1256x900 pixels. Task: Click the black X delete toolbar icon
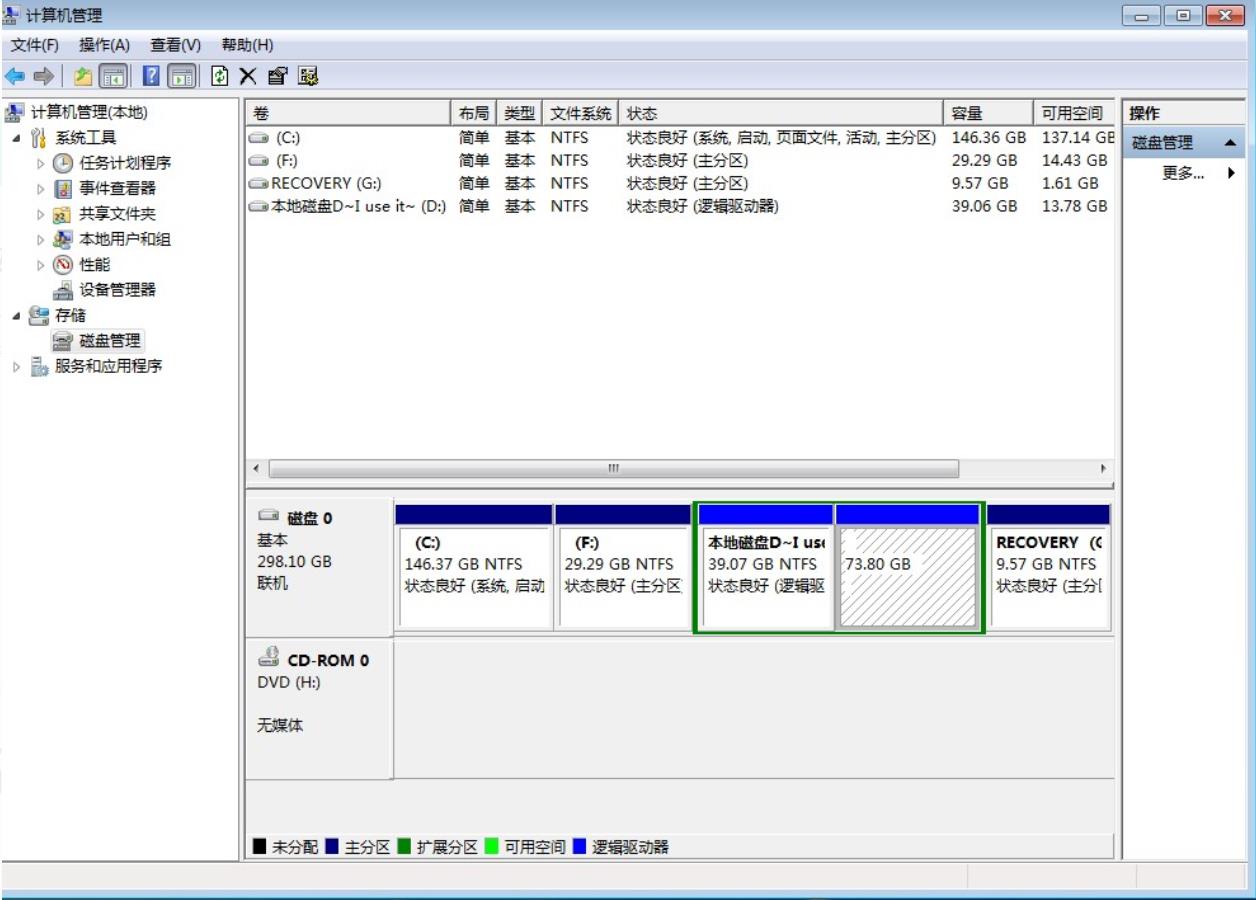coord(248,77)
